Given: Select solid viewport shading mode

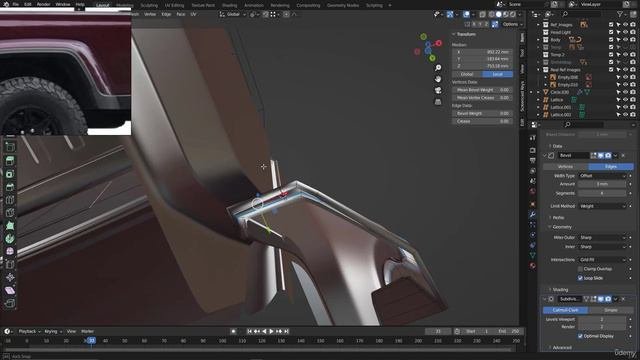Looking at the screenshot, I should [x=498, y=14].
